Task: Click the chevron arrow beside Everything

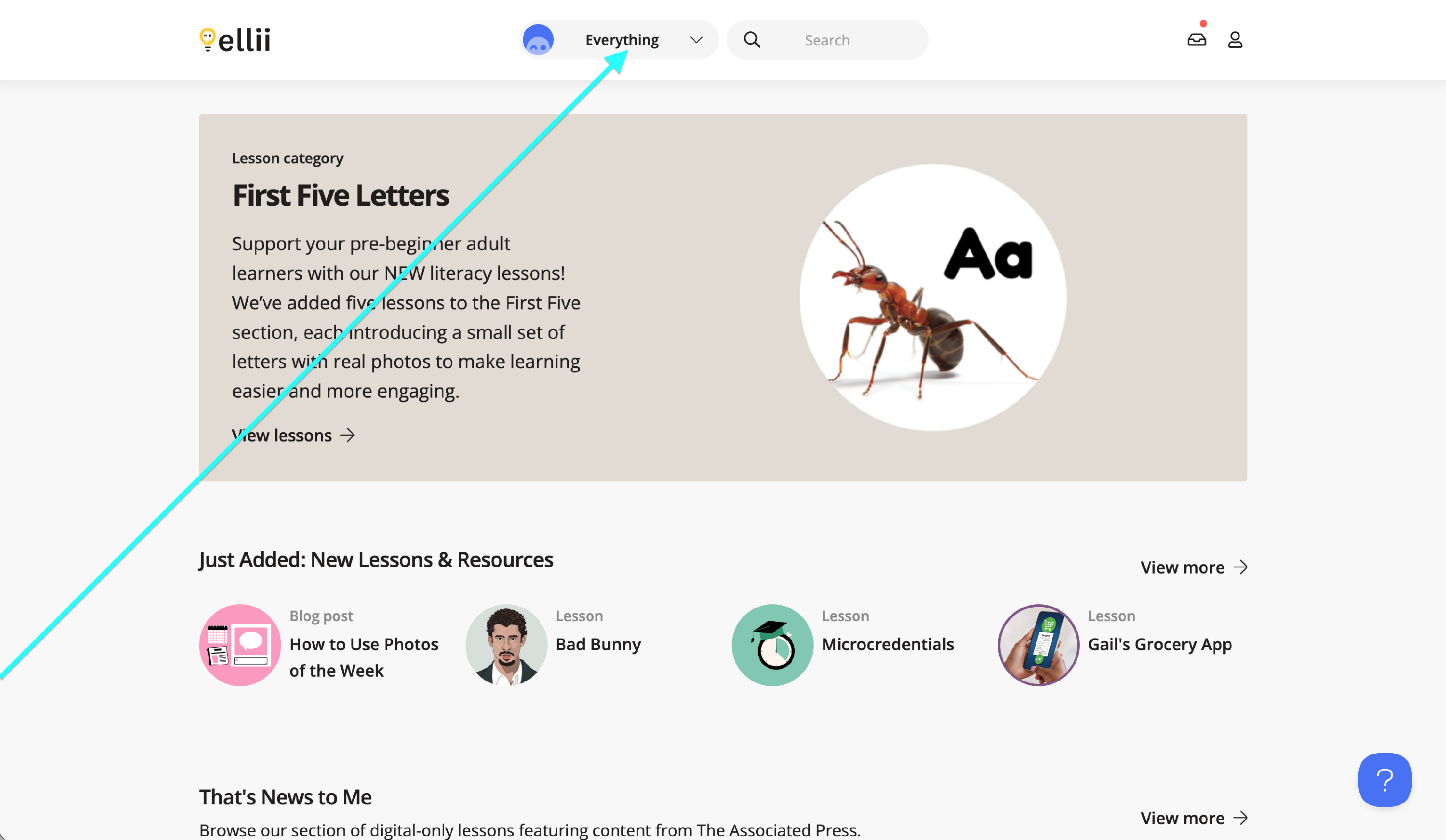Action: (696, 40)
